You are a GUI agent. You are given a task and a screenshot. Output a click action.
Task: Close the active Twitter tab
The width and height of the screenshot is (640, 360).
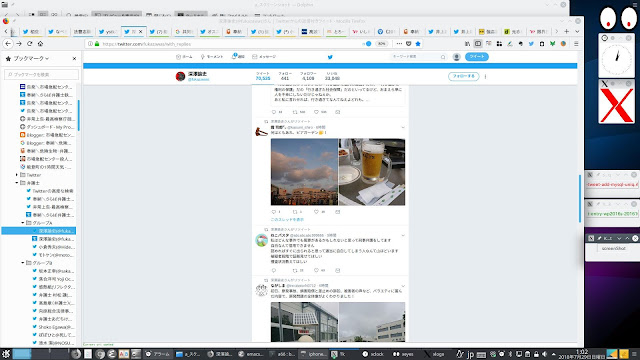(141, 31)
